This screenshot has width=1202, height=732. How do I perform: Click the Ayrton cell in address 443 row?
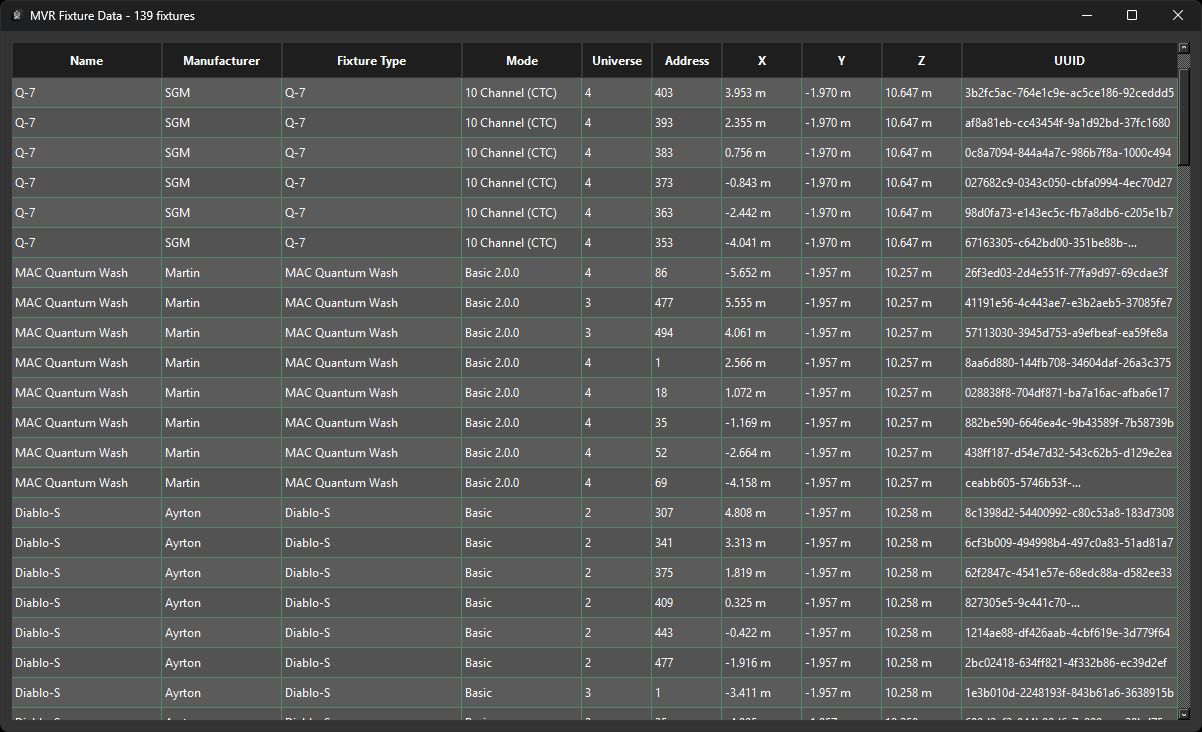[x=221, y=633]
